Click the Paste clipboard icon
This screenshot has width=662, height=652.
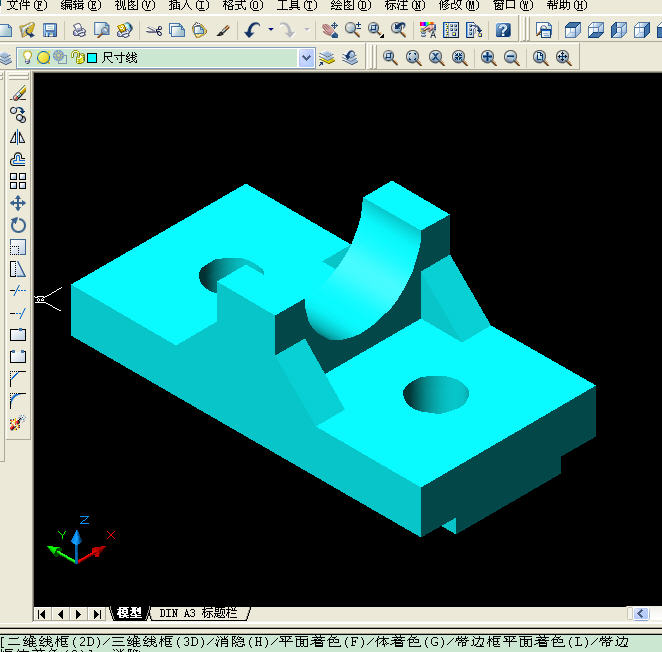coord(199,30)
